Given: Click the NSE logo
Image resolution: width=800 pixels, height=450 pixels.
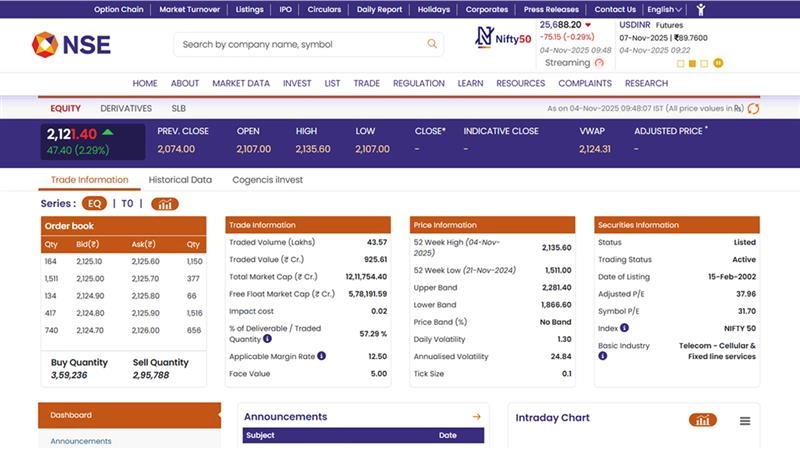Looking at the screenshot, I should (x=71, y=44).
